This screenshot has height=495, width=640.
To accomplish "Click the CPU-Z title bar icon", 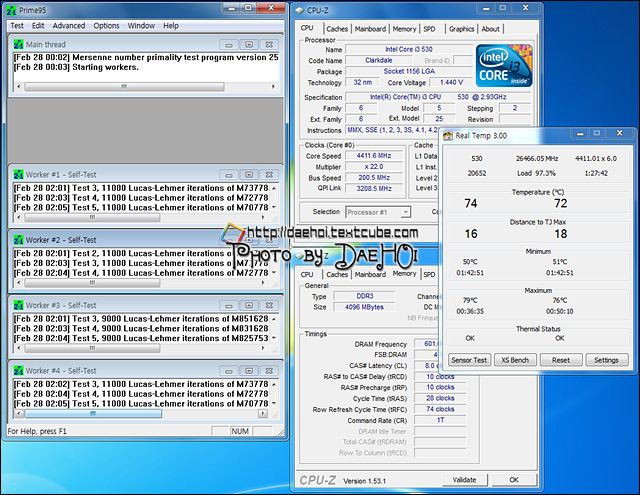I will point(300,11).
